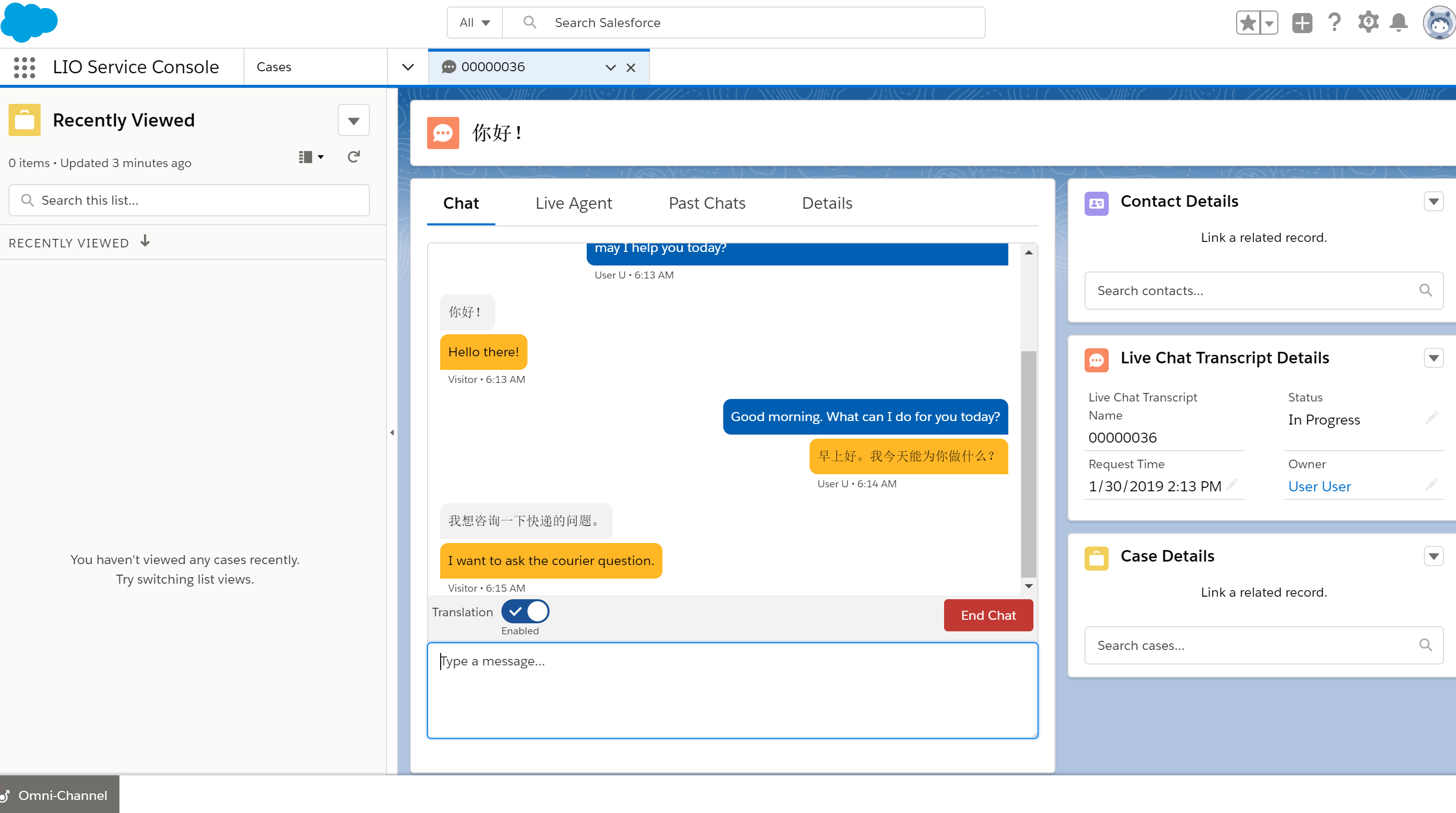The height and width of the screenshot is (813, 1456).
Task: Open list display options icon
Action: click(x=310, y=157)
